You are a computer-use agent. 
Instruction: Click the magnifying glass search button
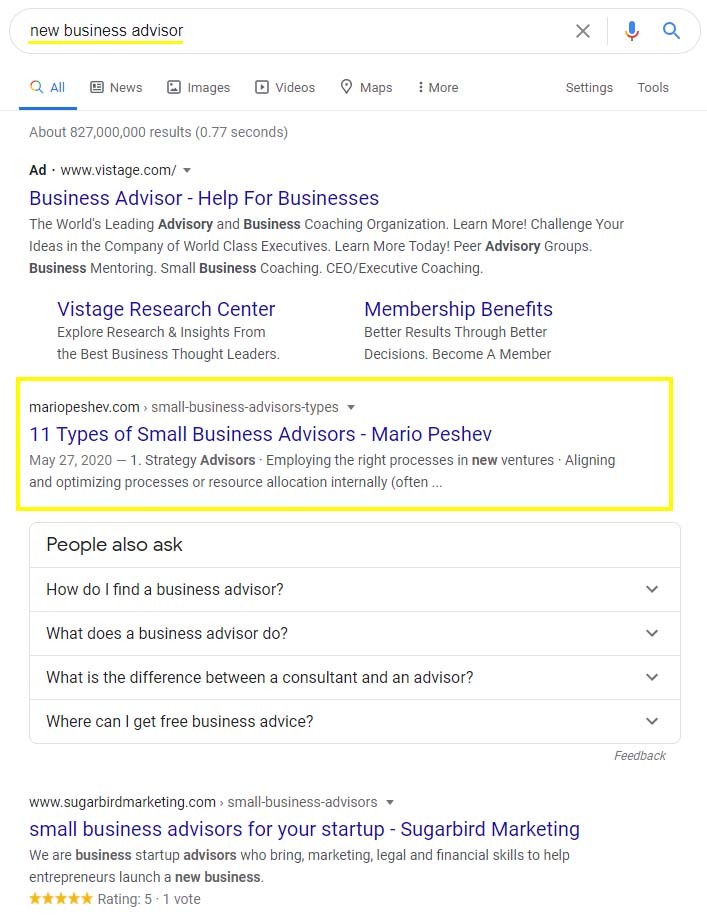pyautogui.click(x=672, y=31)
